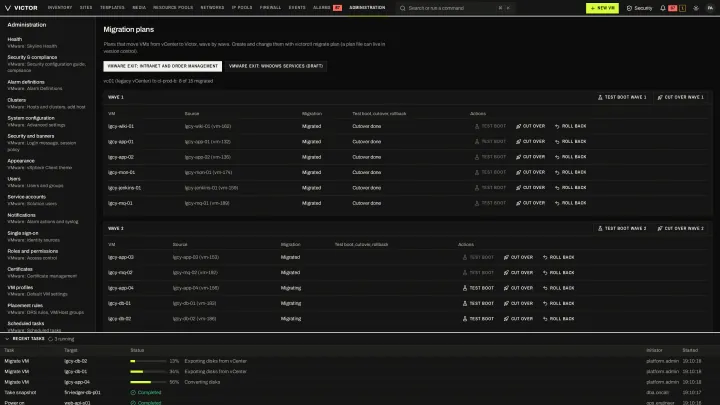720x405 pixels.
Task: Collapse the Recent Tasks panel chevron
Action: (x=7, y=339)
